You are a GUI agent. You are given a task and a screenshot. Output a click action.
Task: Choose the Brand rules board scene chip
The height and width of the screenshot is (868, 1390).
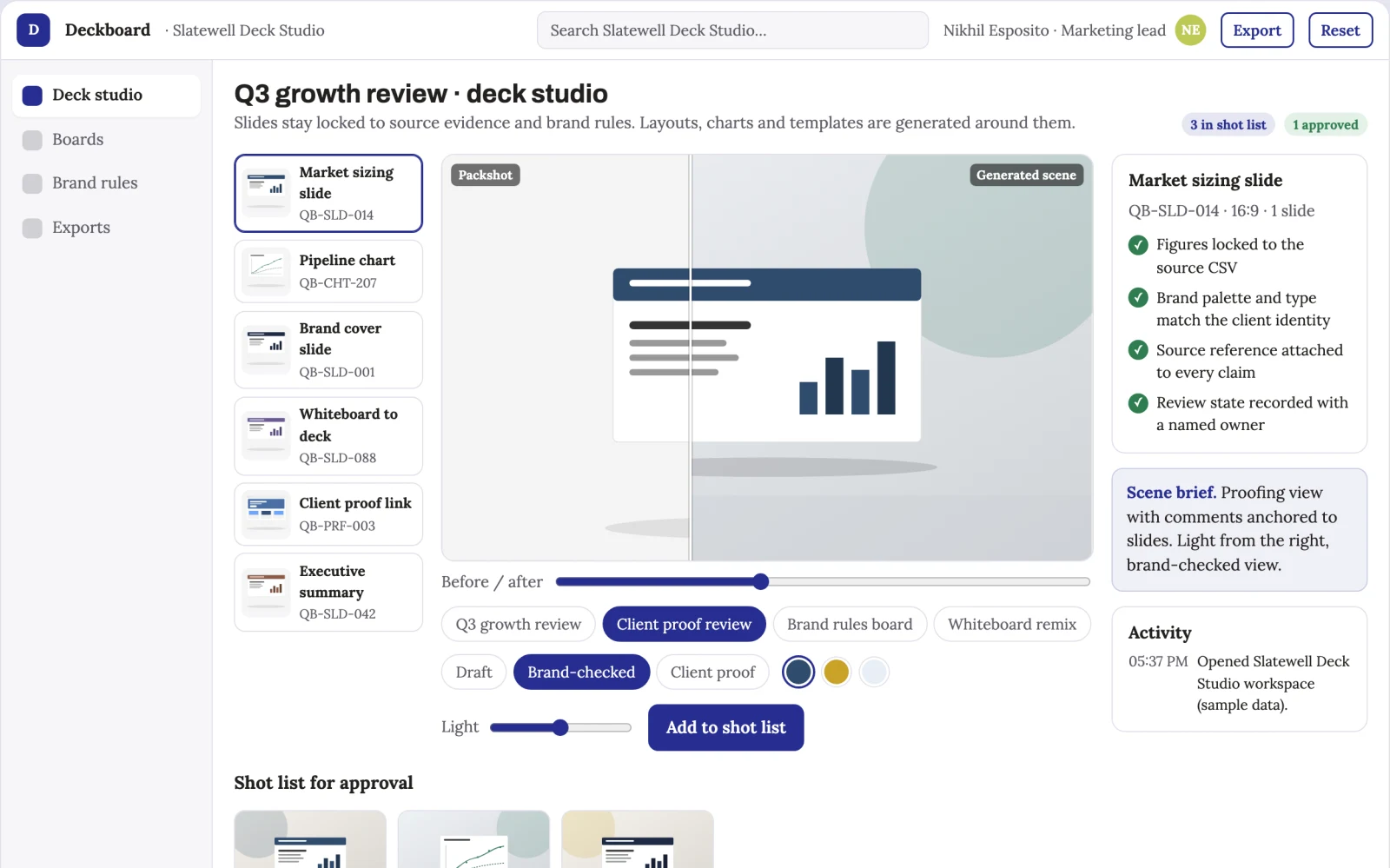coord(850,624)
